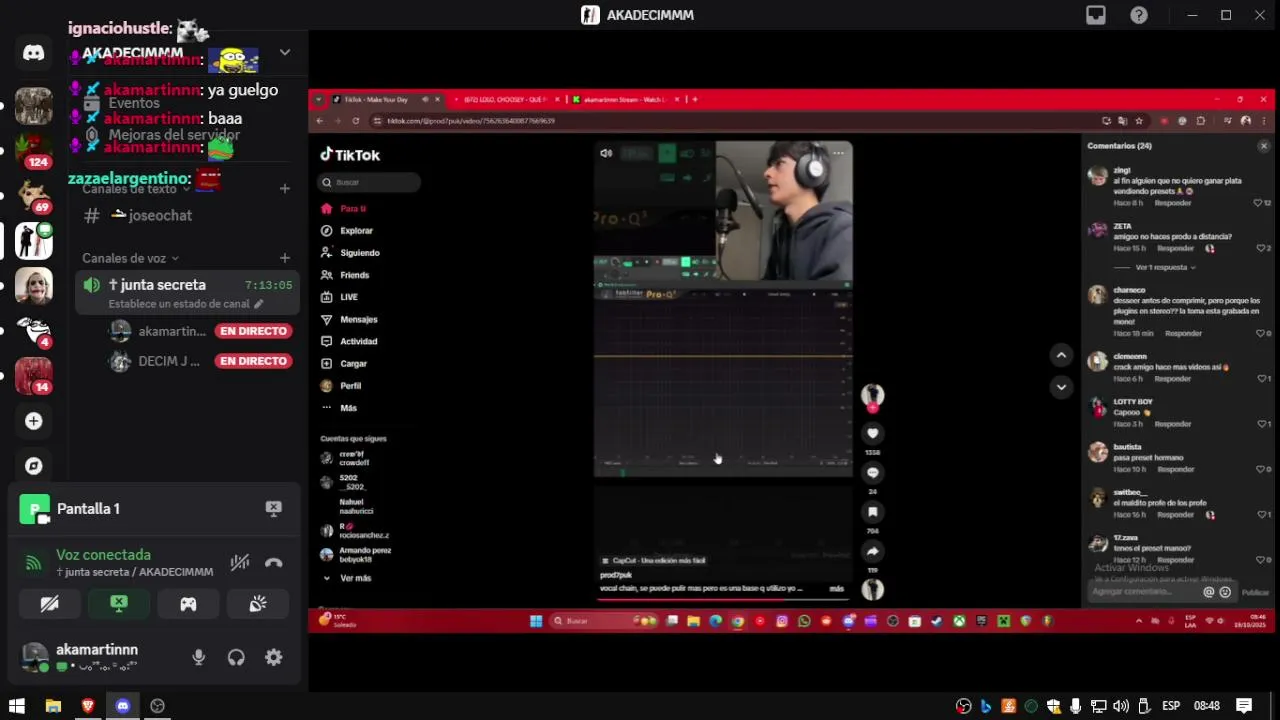1280x720 pixels.
Task: Open Discord direct messages home icon
Action: click(x=33, y=53)
